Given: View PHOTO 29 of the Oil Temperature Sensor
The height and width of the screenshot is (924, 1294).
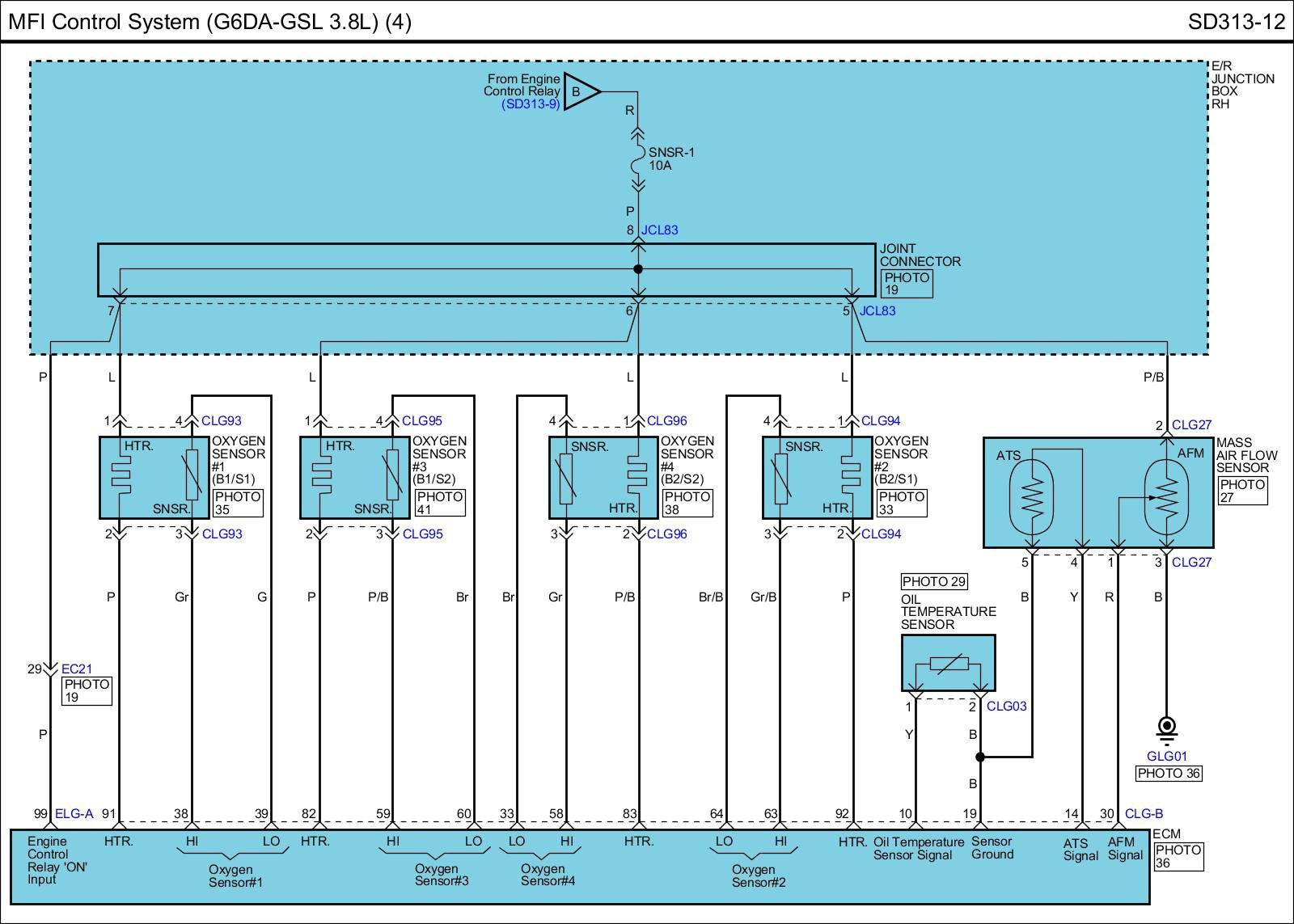Looking at the screenshot, I should (934, 581).
